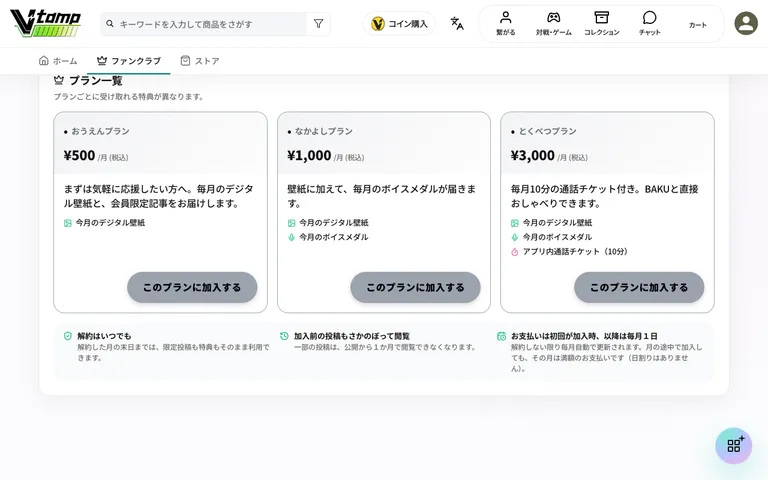The image size is (768, 480).
Task: Click the call ticket timer icon
Action: point(515,252)
